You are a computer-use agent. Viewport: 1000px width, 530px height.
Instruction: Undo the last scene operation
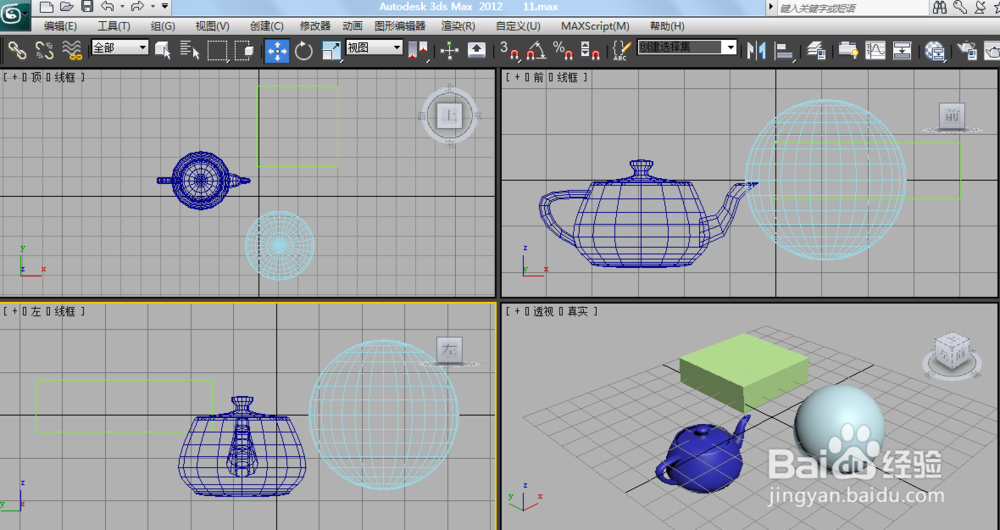point(107,7)
